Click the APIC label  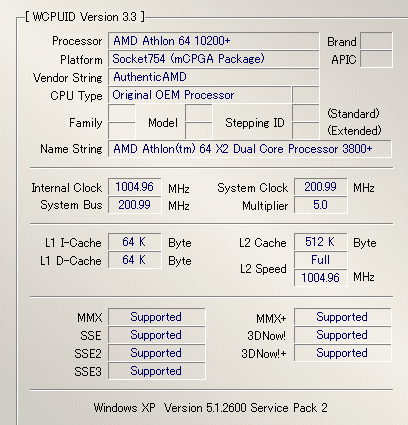click(x=344, y=60)
